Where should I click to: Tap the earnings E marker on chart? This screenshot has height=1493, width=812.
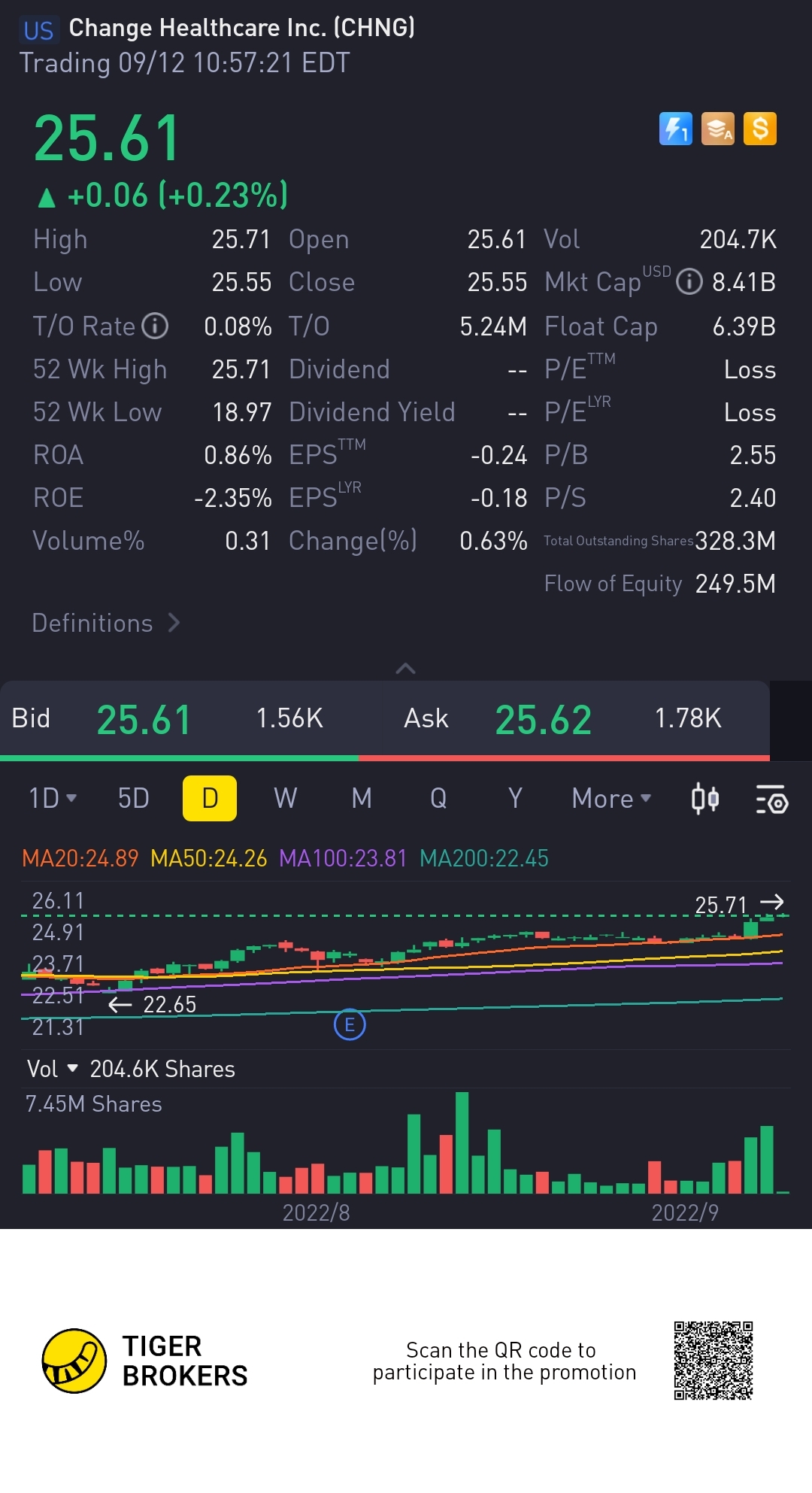coord(350,1024)
